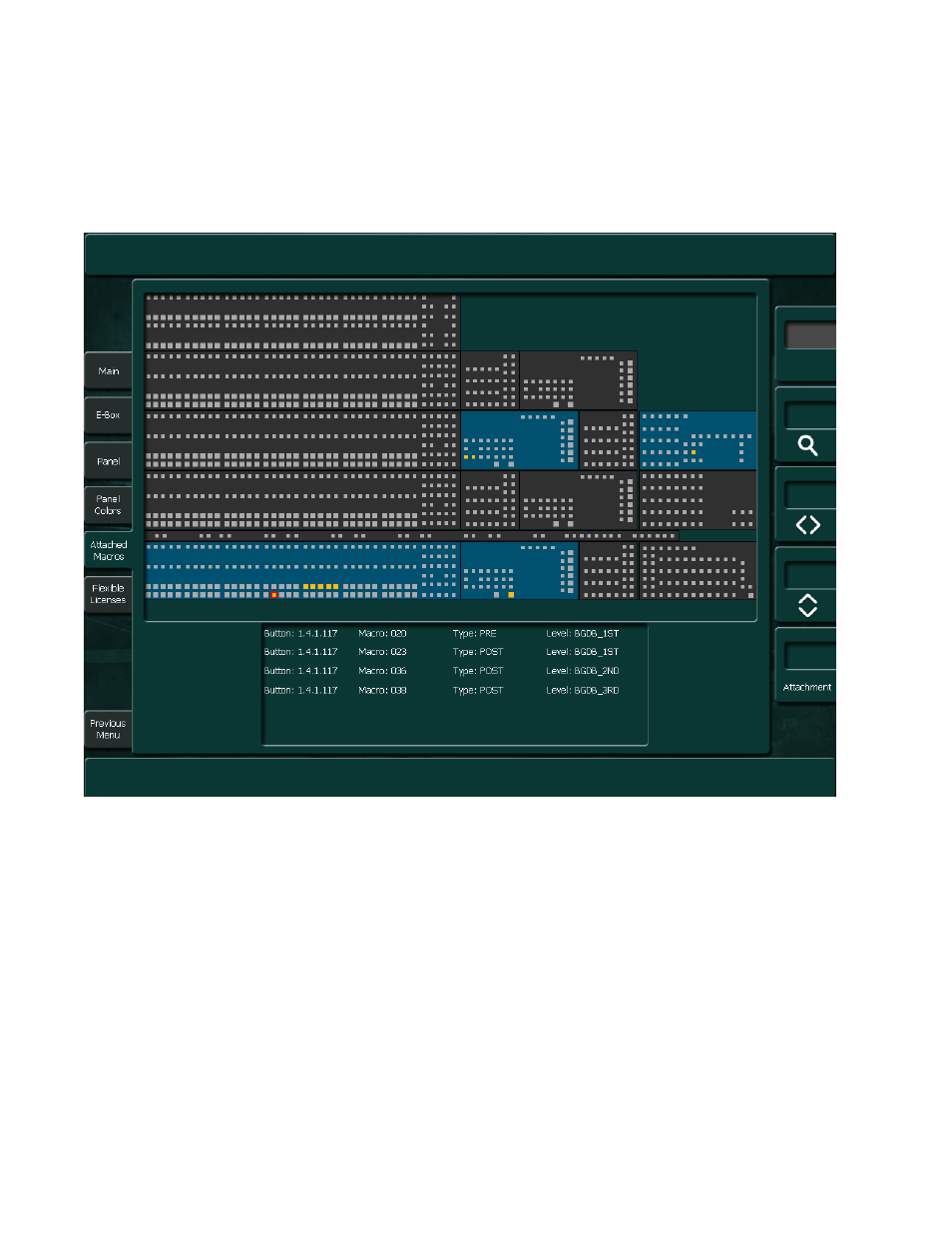Click the Attachment softkey
This screenshot has width=952, height=1233.
[x=806, y=687]
